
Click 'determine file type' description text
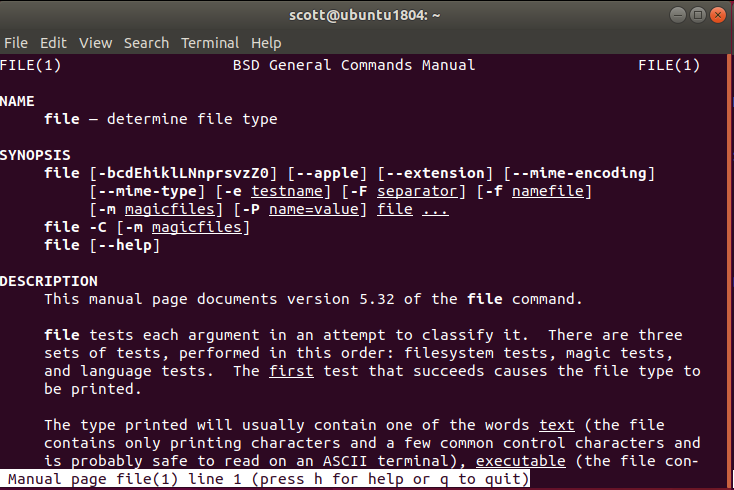pyautogui.click(x=192, y=119)
